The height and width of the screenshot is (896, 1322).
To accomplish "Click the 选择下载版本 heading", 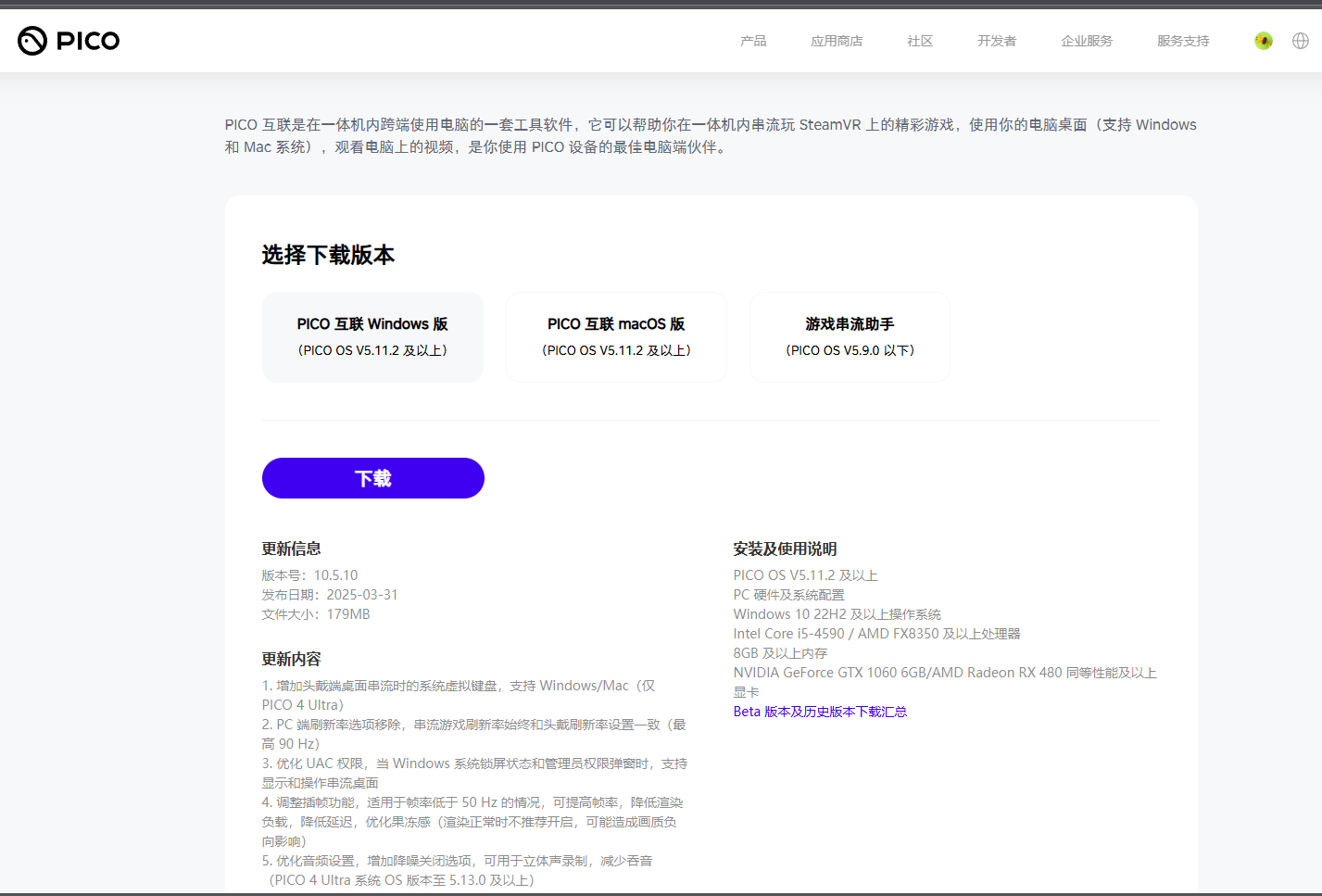I will click(328, 255).
